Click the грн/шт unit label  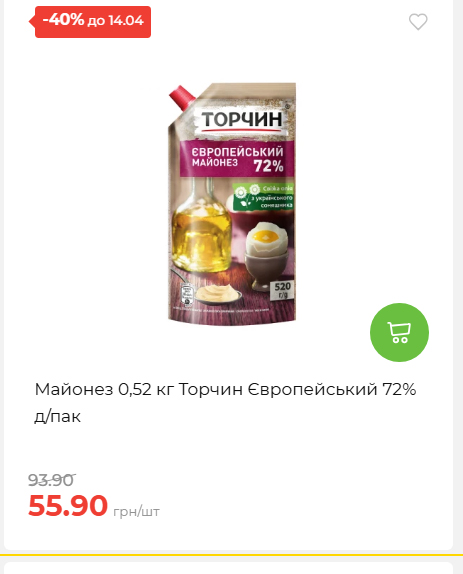click(137, 511)
